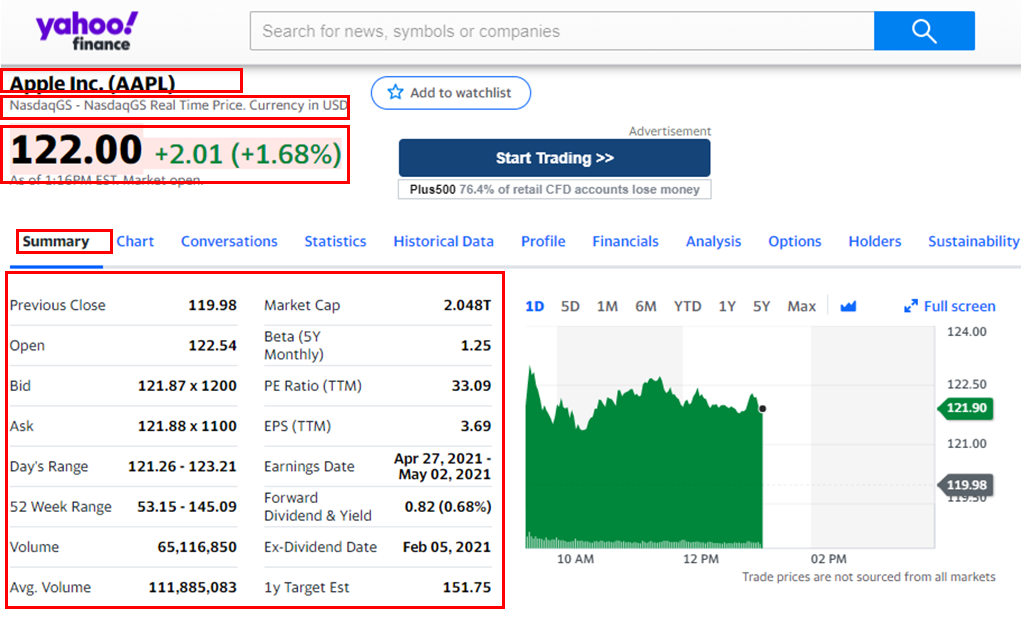Click the NasdaqGS Real Time Price text
The height and width of the screenshot is (627, 1021).
click(178, 105)
